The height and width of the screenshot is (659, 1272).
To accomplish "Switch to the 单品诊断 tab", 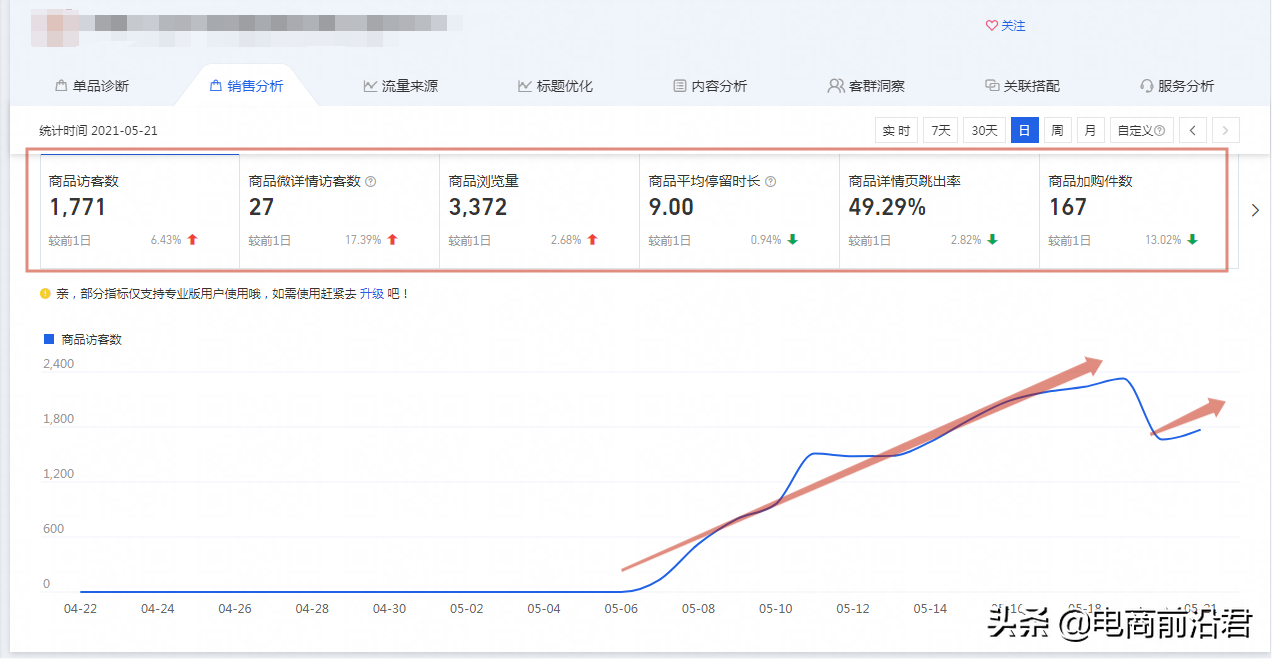I will pos(95,86).
